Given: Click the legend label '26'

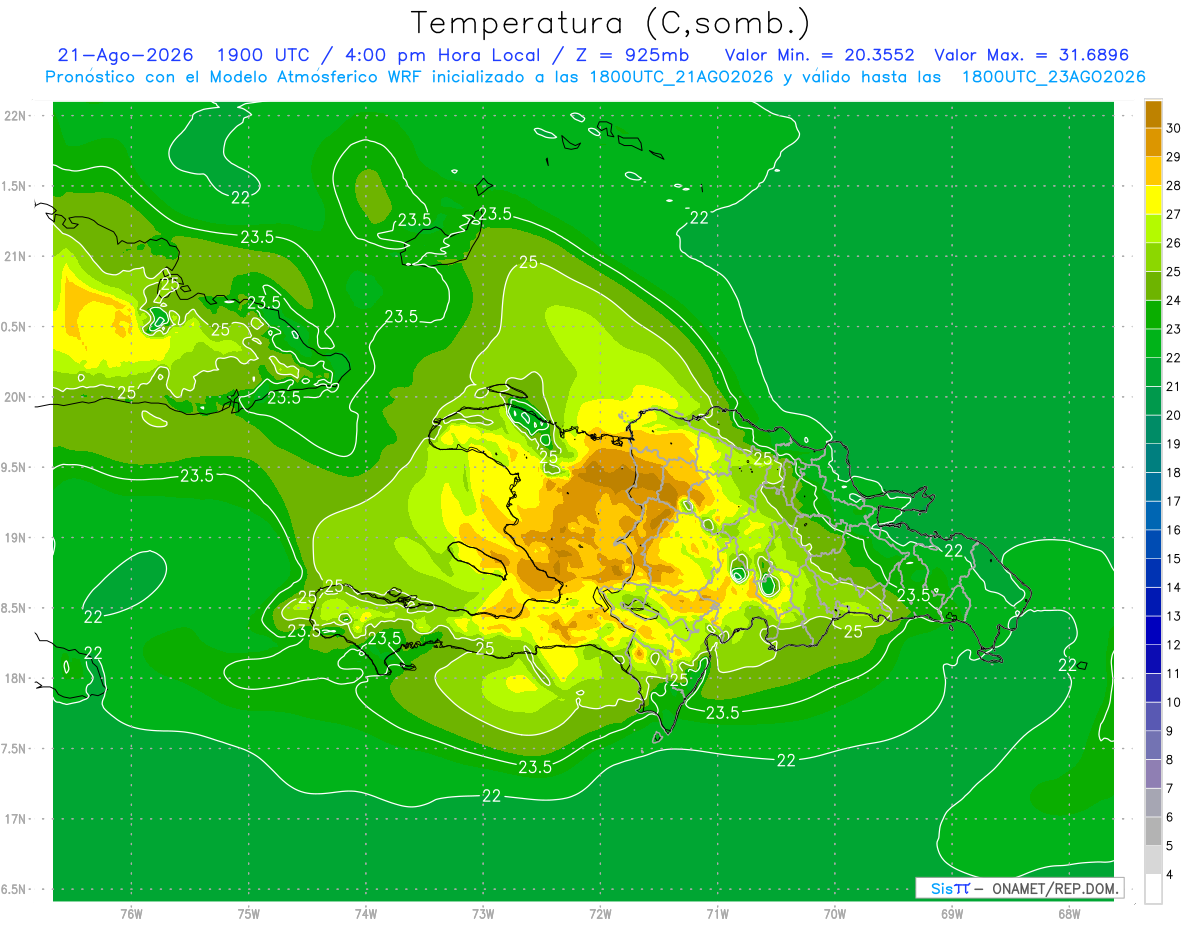Looking at the screenshot, I should coord(1174,243).
